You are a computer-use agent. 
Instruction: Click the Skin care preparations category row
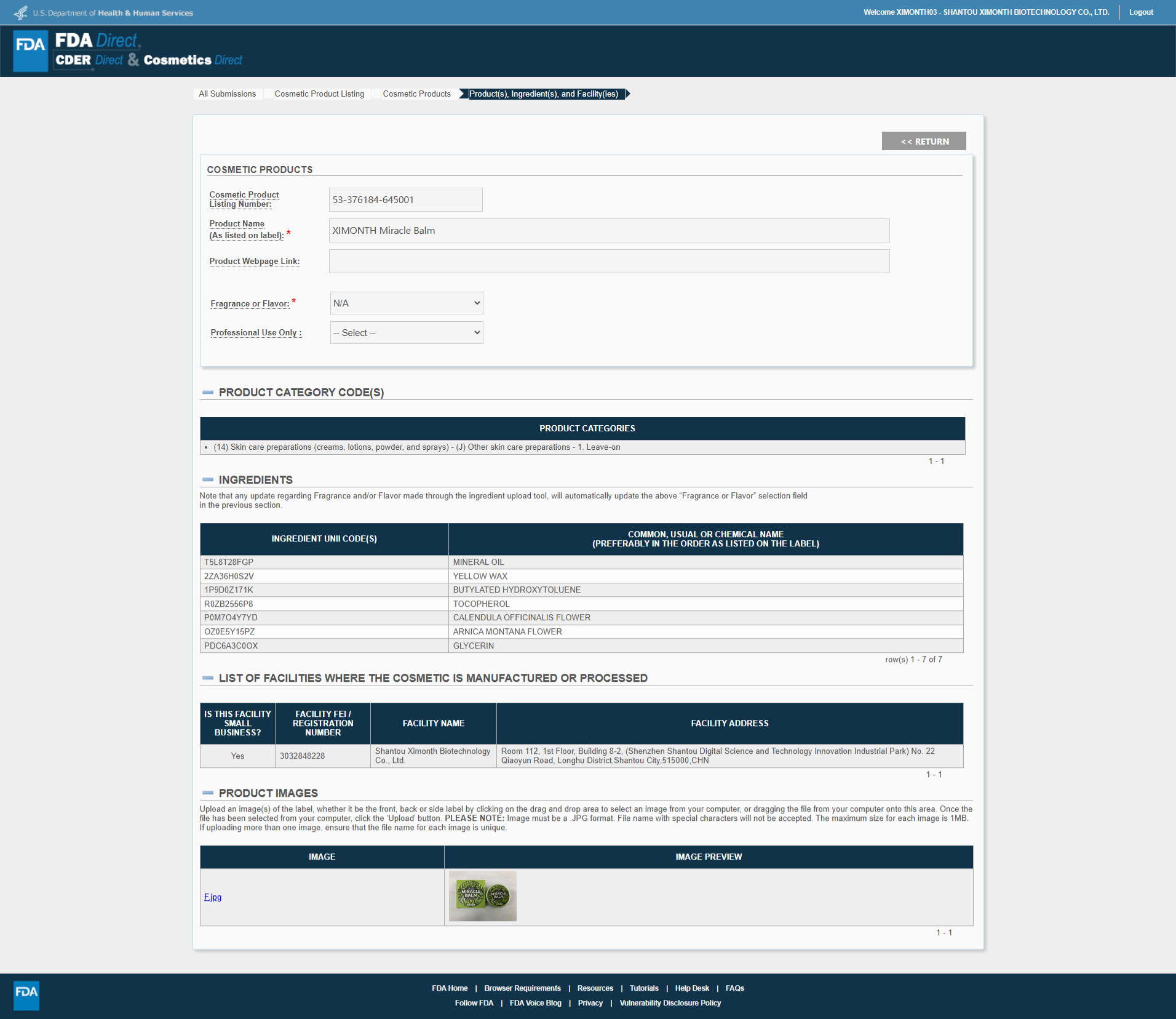point(582,447)
